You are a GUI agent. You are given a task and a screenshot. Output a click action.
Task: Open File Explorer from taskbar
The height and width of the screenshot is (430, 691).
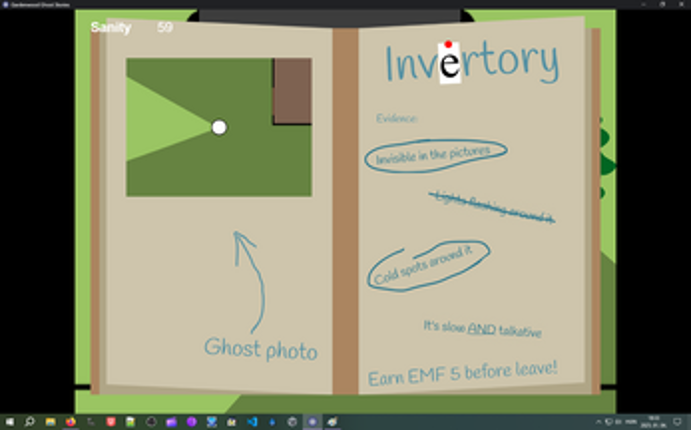point(50,422)
